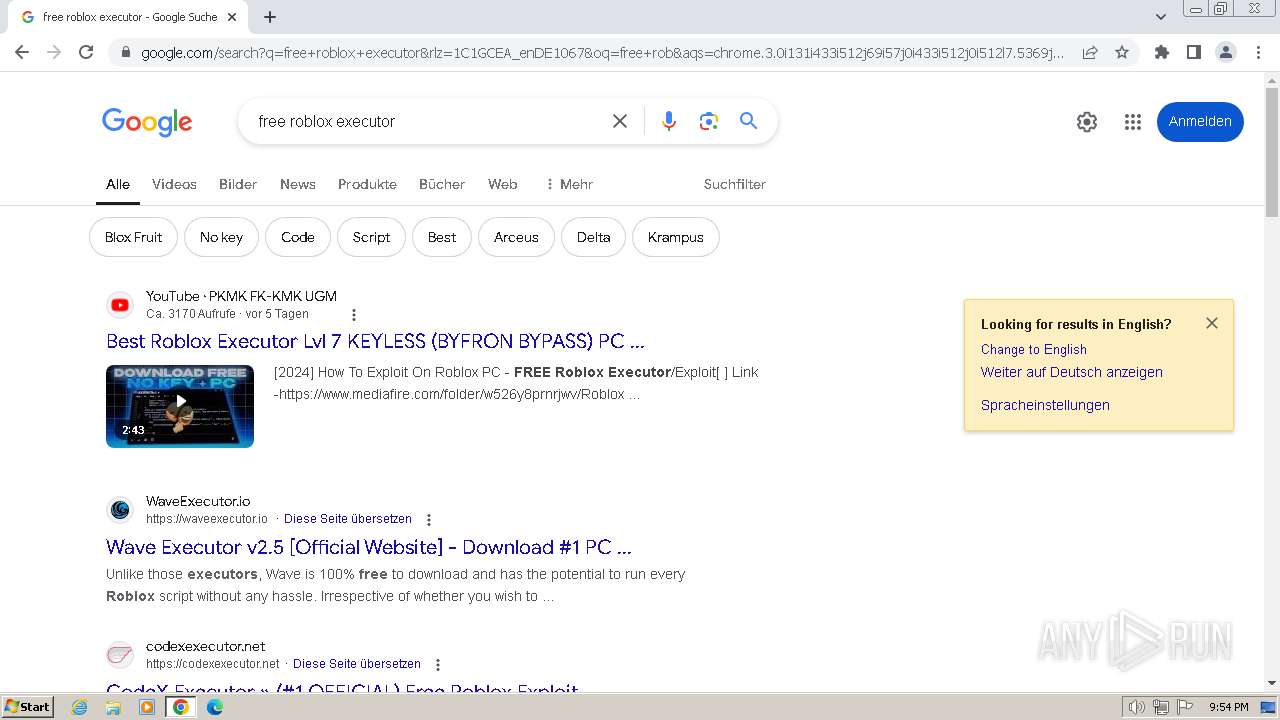
Task: Focus the Google search input field
Action: (x=425, y=121)
